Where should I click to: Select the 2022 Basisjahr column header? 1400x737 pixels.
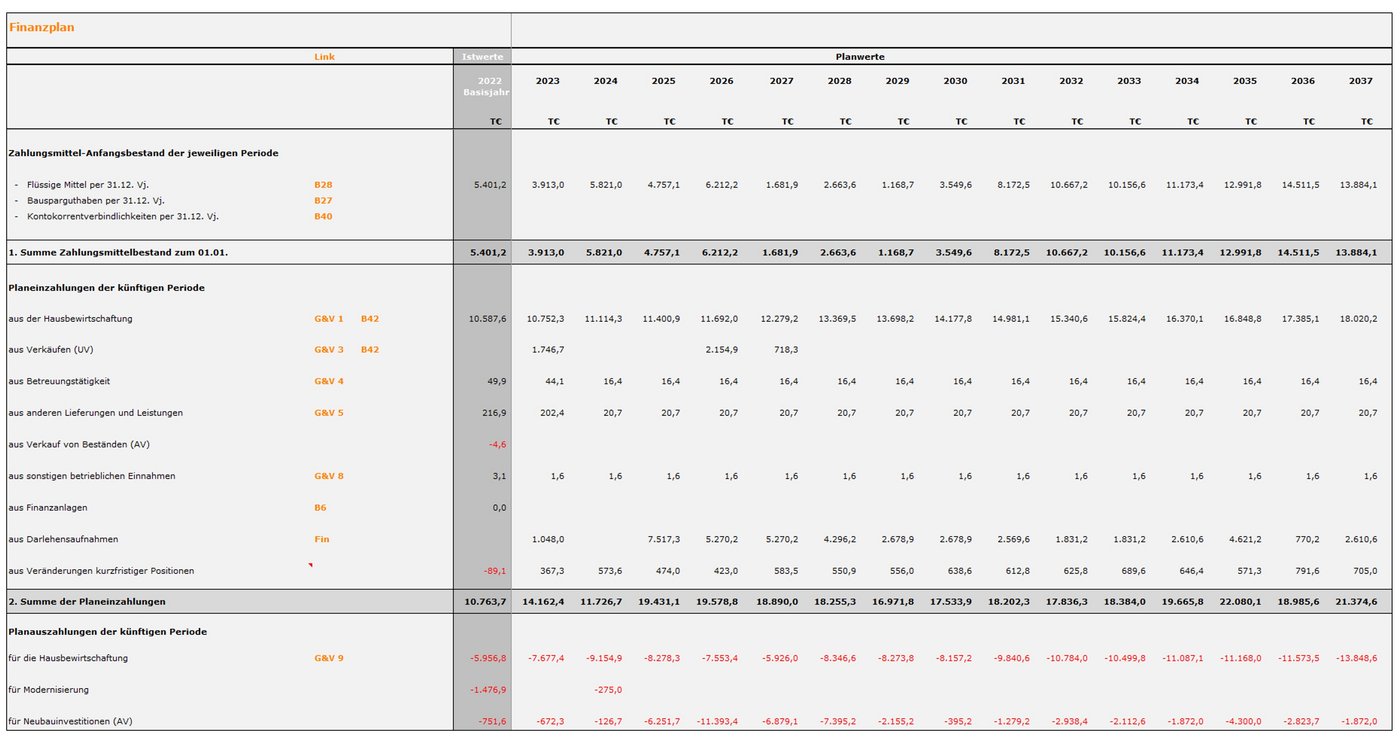coord(482,86)
